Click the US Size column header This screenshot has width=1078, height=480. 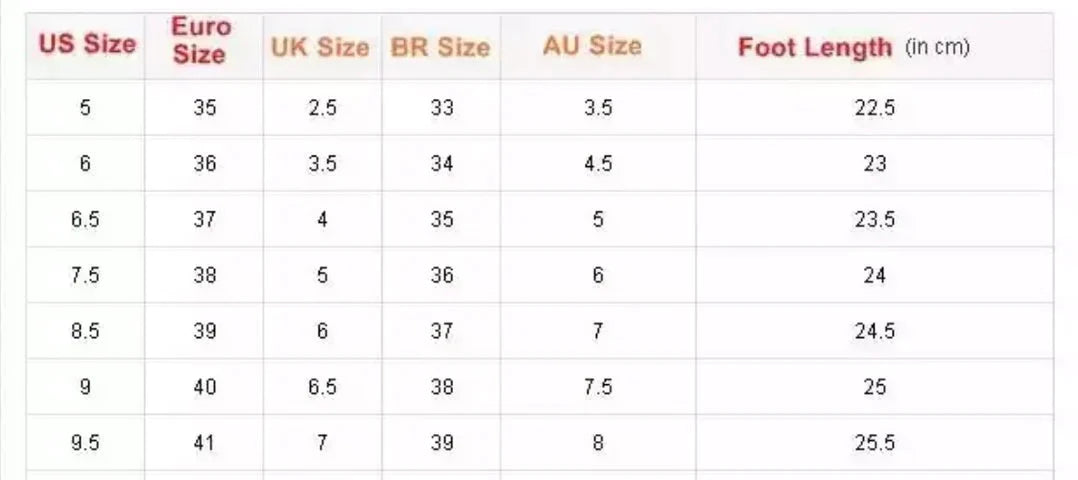[86, 44]
